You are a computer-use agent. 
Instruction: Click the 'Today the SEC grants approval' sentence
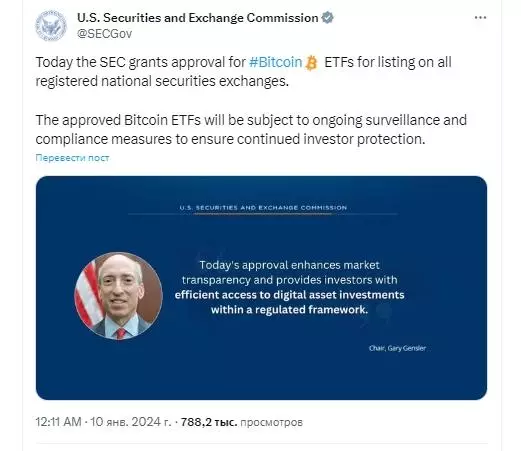(x=243, y=72)
